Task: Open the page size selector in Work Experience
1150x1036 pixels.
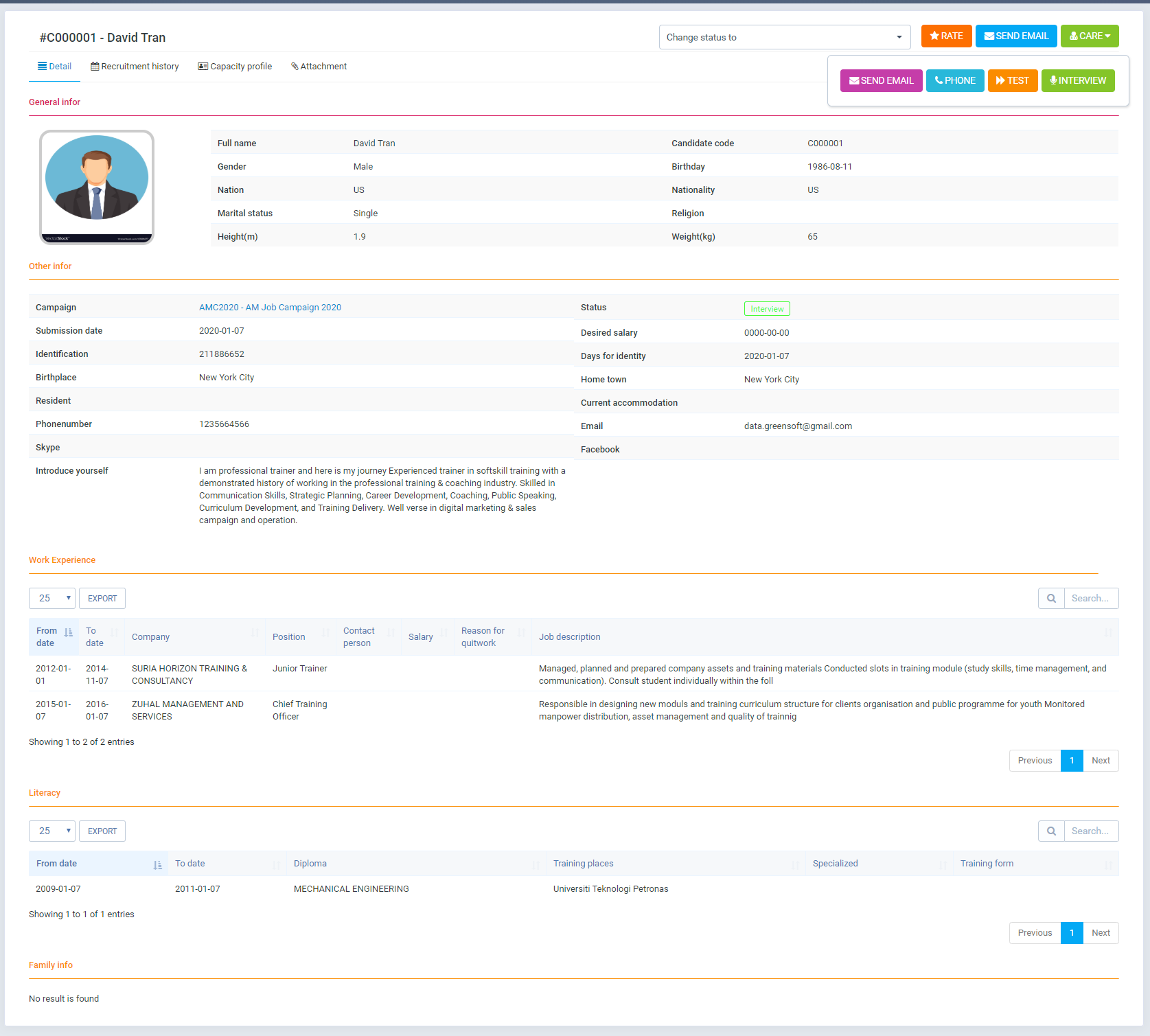Action: (x=51, y=598)
